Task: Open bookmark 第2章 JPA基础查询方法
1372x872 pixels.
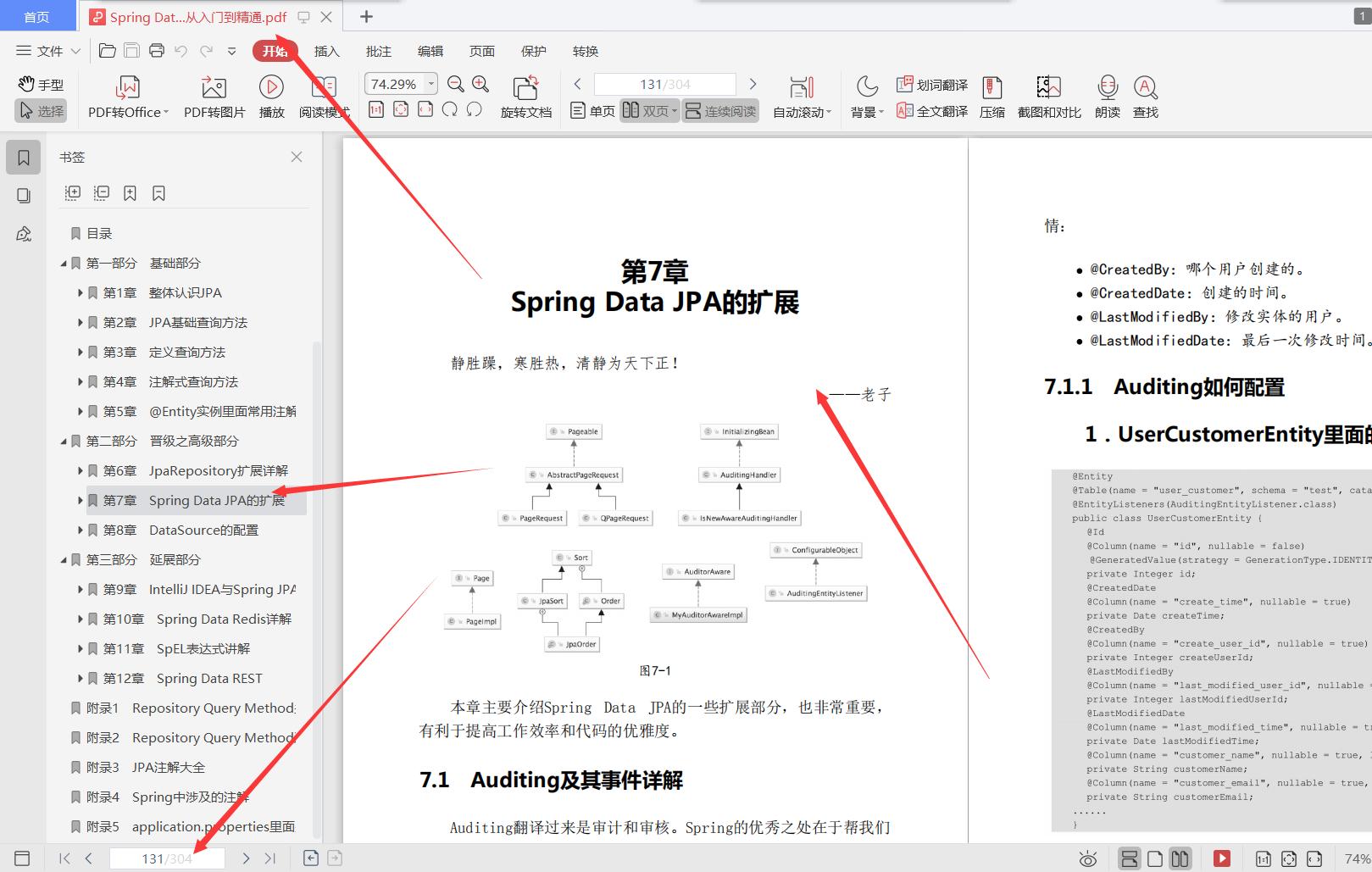Action: click(175, 323)
